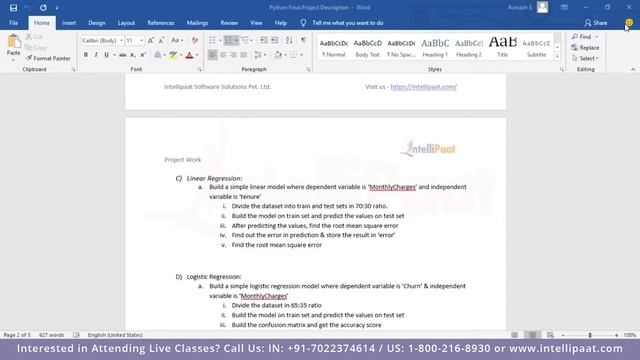Click the Align Right icon
This screenshot has height=360, width=640.
233,55
